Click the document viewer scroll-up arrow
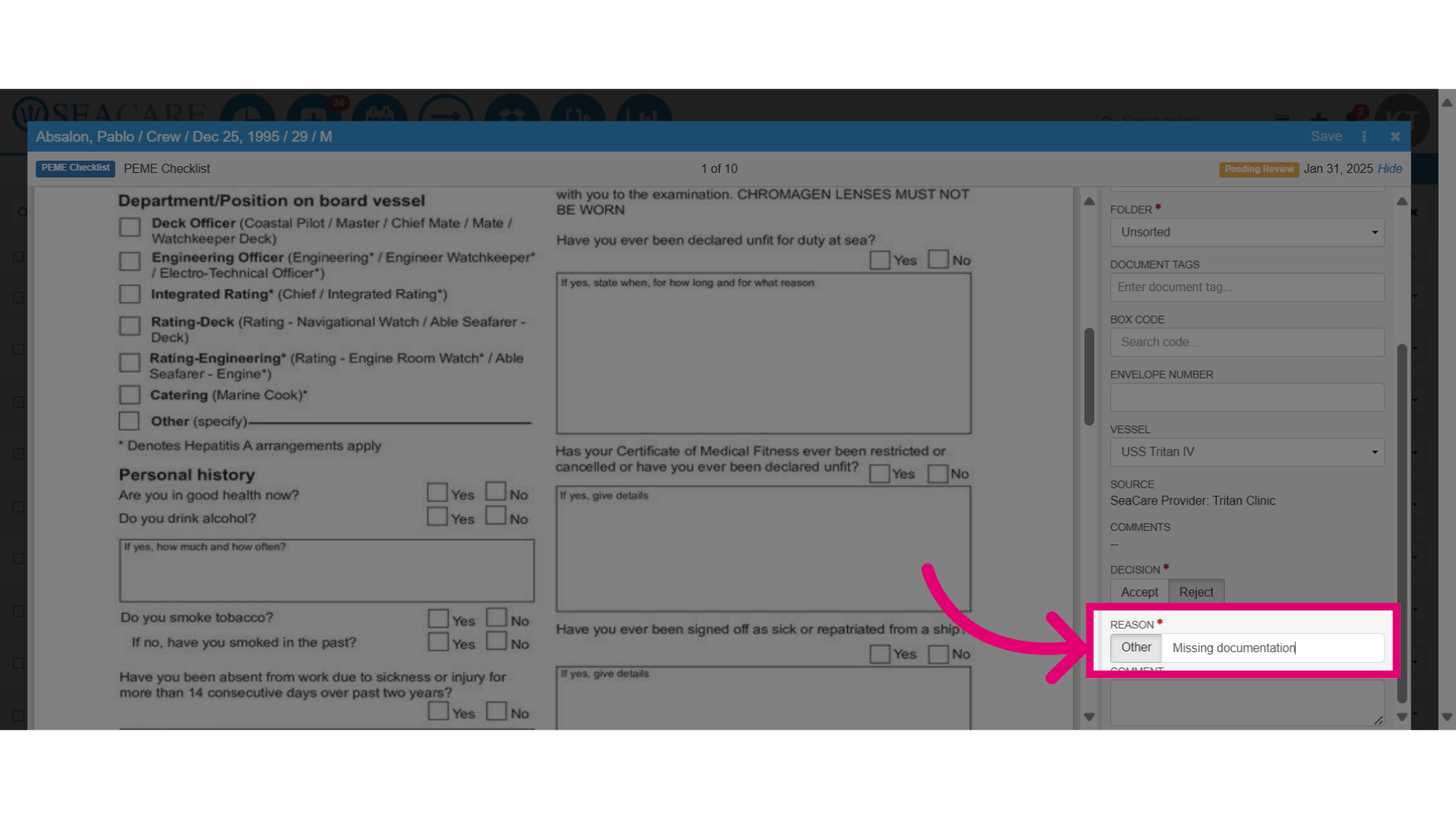1456x819 pixels. click(1089, 201)
